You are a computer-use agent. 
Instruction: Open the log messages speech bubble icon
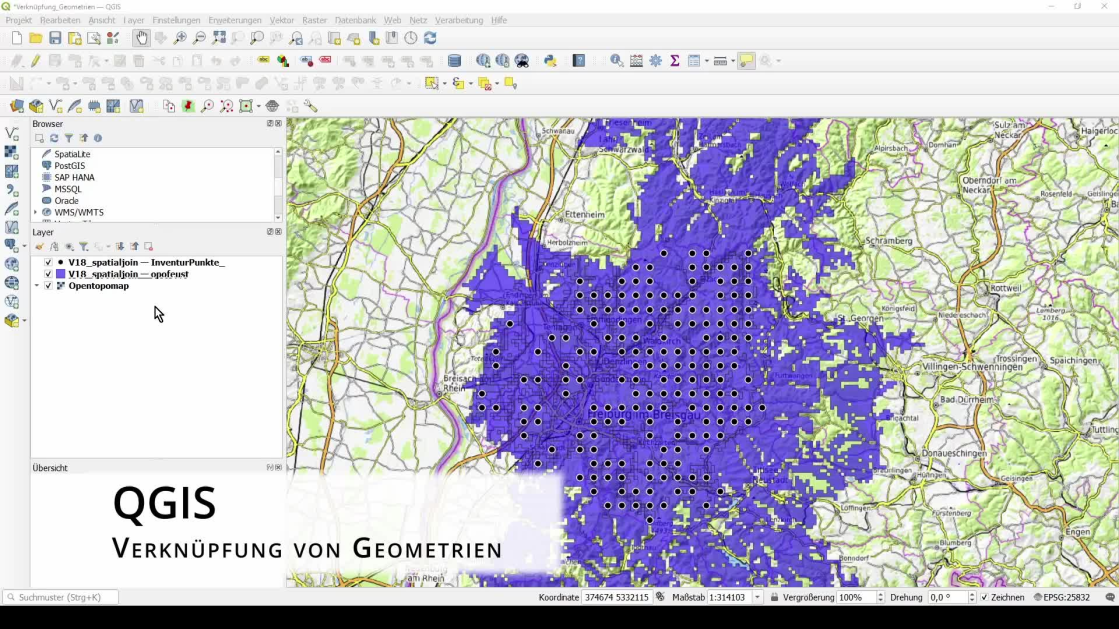coord(1109,597)
